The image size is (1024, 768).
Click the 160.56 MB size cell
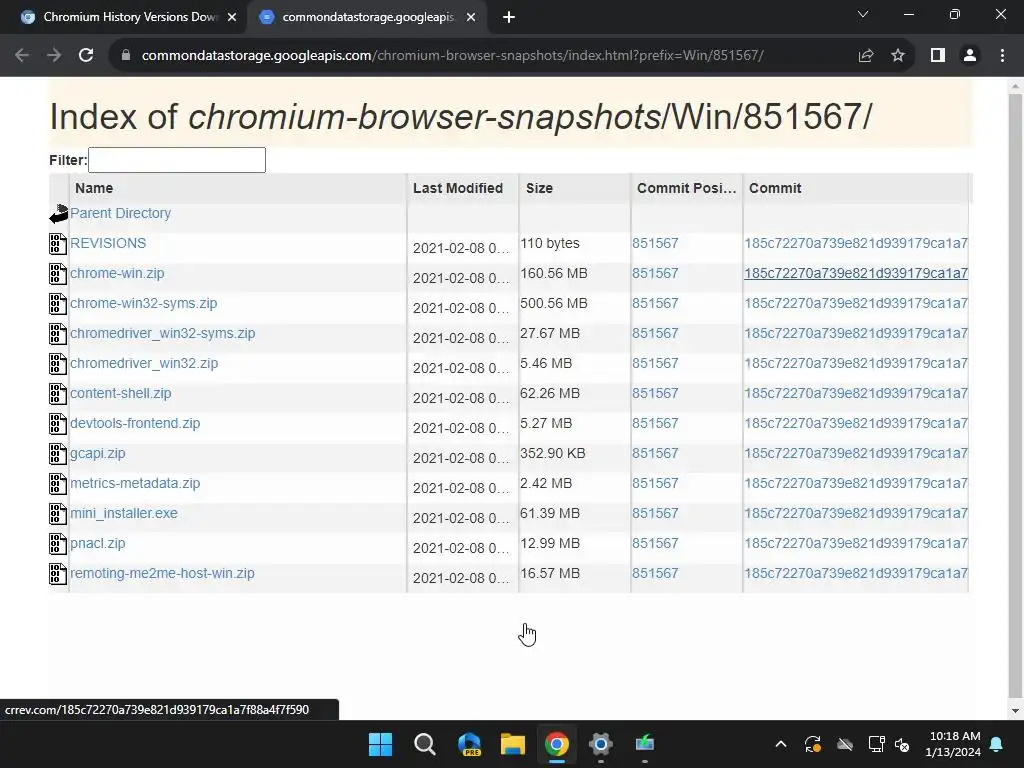(x=554, y=274)
